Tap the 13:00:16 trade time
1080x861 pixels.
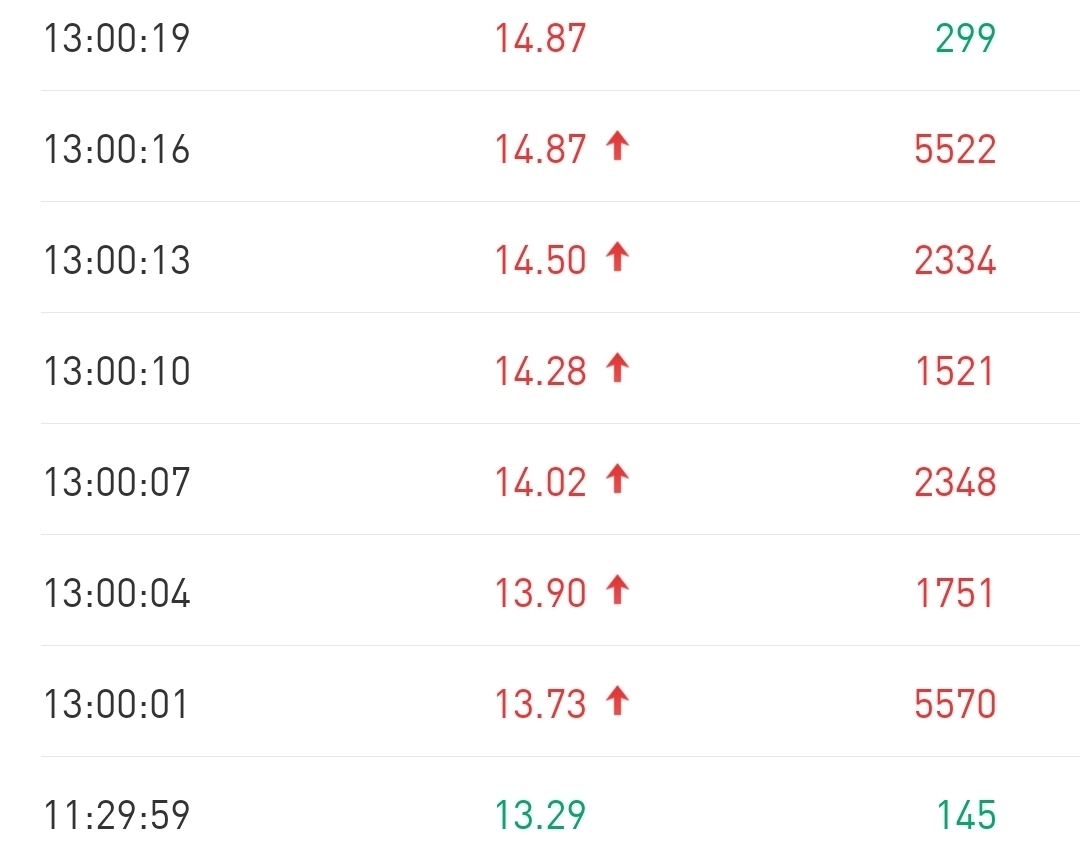pos(116,150)
